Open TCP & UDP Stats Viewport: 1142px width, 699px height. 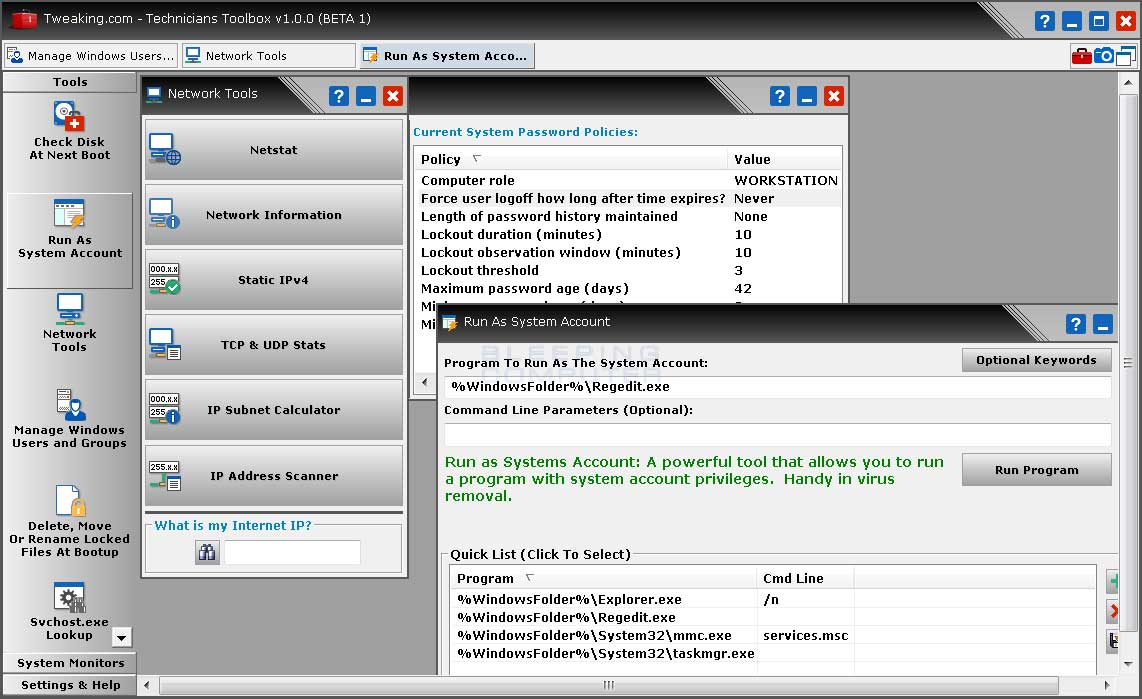pos(274,344)
